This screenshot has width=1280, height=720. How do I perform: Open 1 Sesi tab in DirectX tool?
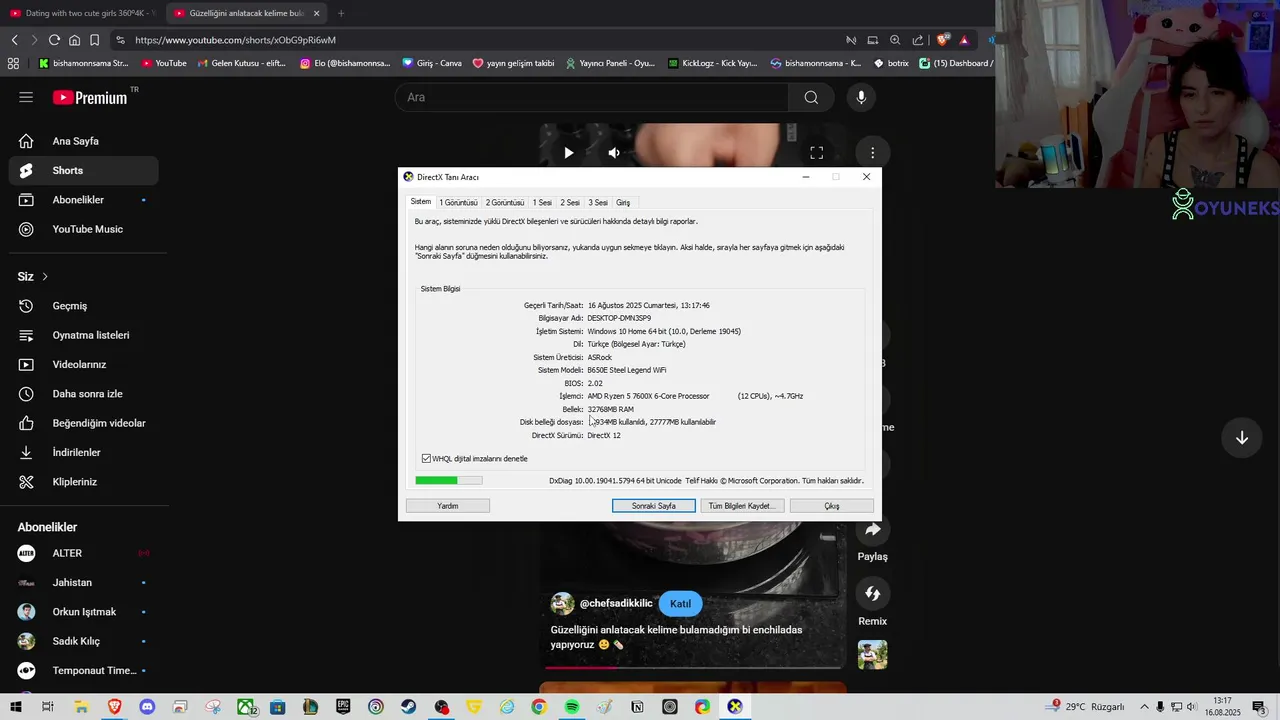pyautogui.click(x=542, y=202)
